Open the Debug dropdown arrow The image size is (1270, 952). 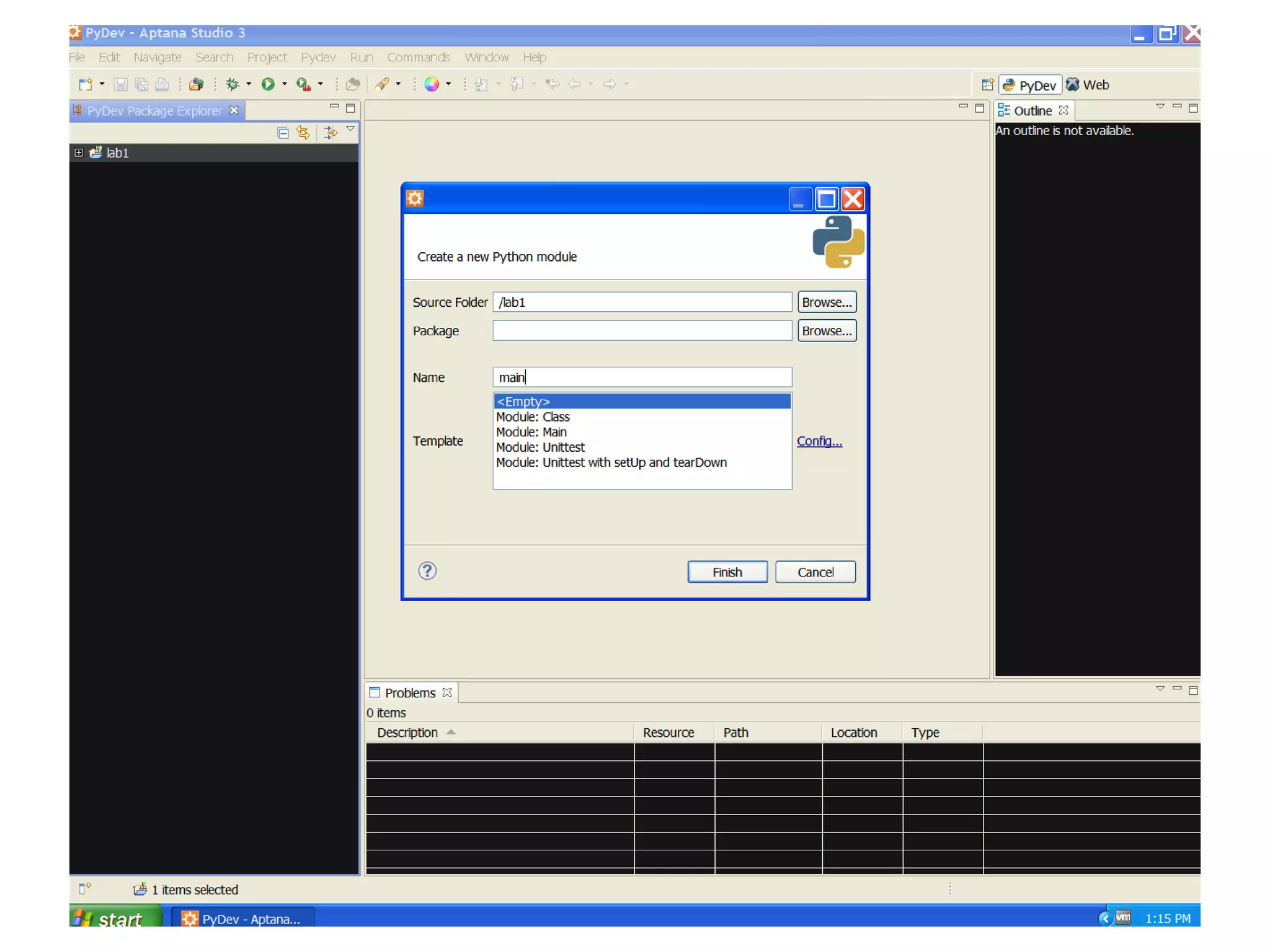tap(249, 84)
